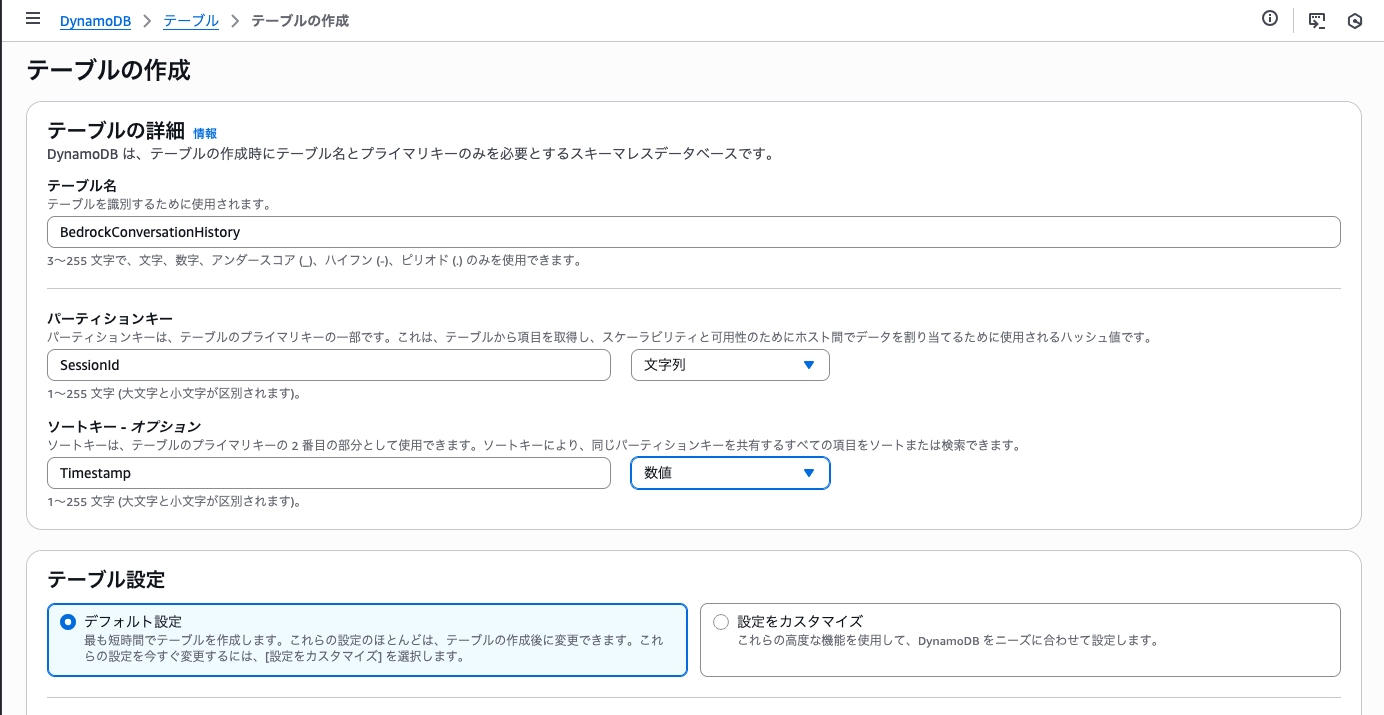Click the info circle icon in header
Screen dimensions: 1384x715
[1270, 18]
